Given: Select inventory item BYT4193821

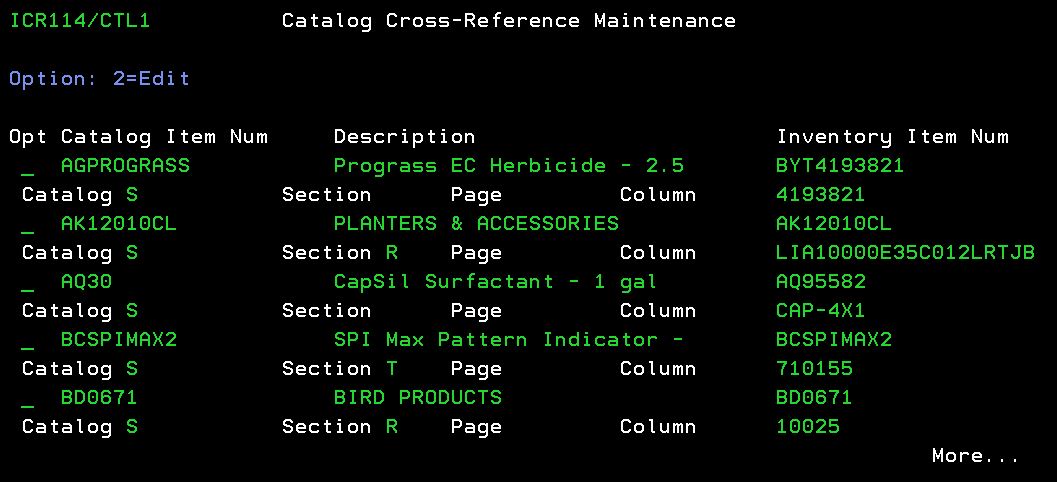Looking at the screenshot, I should click(x=840, y=166).
